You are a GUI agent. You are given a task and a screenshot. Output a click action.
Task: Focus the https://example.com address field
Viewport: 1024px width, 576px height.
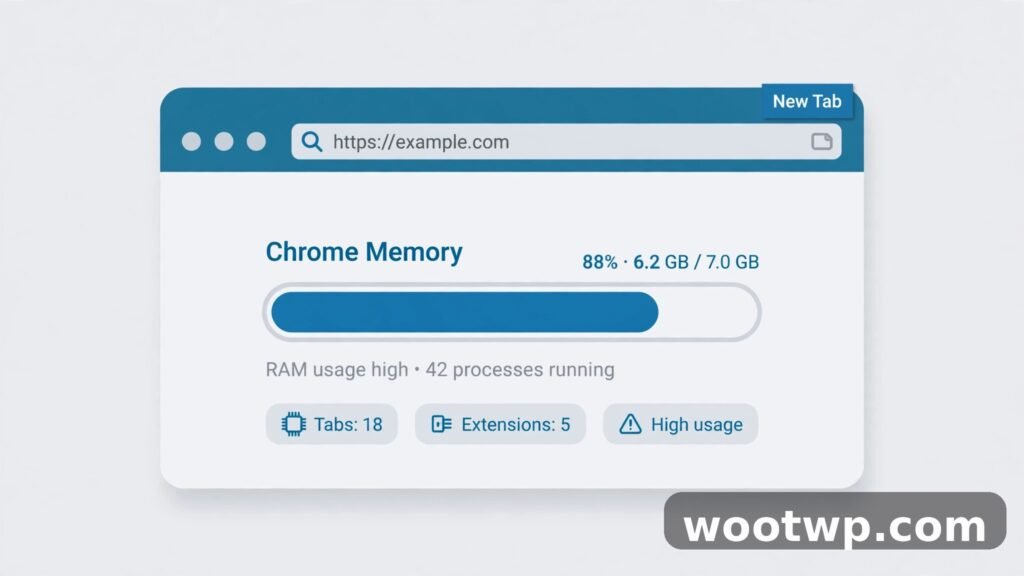(566, 142)
